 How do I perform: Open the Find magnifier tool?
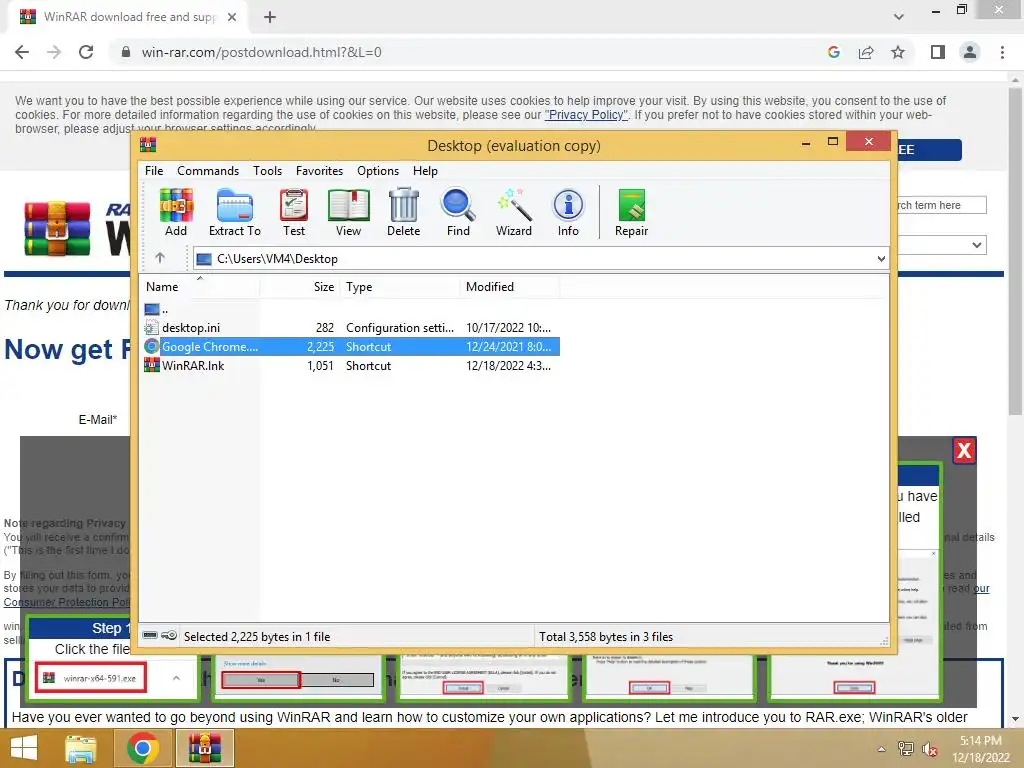pyautogui.click(x=458, y=212)
